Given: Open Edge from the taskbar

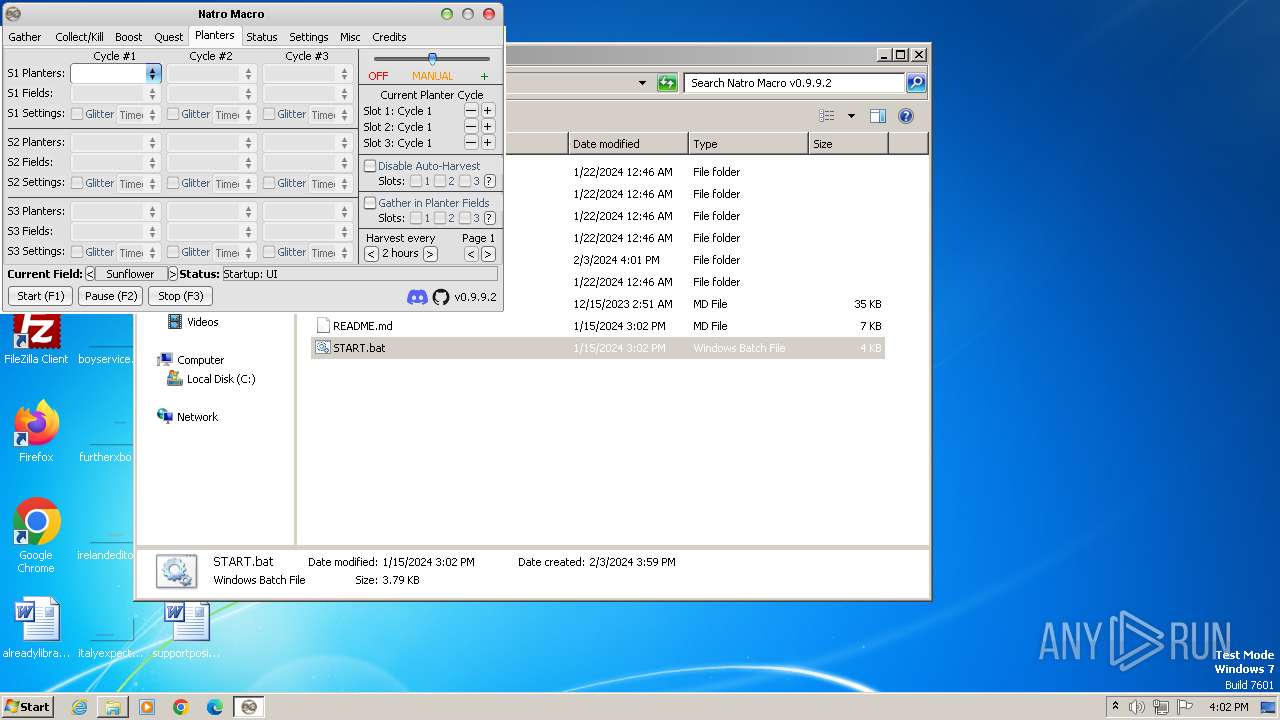Looking at the screenshot, I should click(x=215, y=707).
